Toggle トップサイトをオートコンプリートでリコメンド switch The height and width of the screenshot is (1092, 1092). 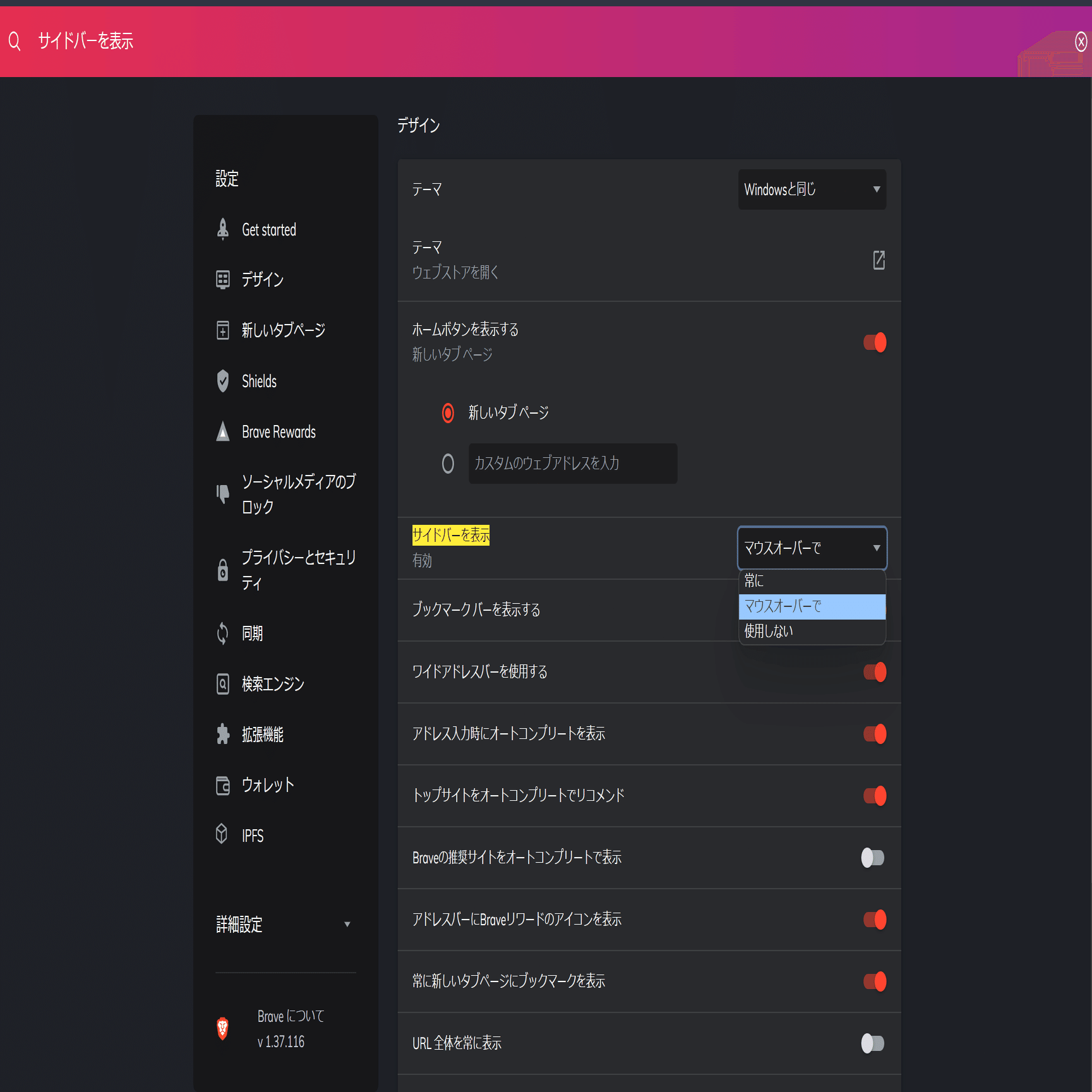[x=875, y=796]
